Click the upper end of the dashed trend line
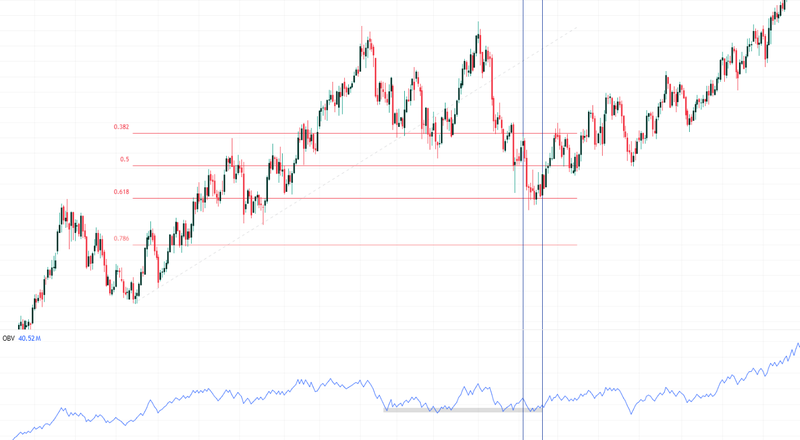800x440 pixels. [x=577, y=28]
